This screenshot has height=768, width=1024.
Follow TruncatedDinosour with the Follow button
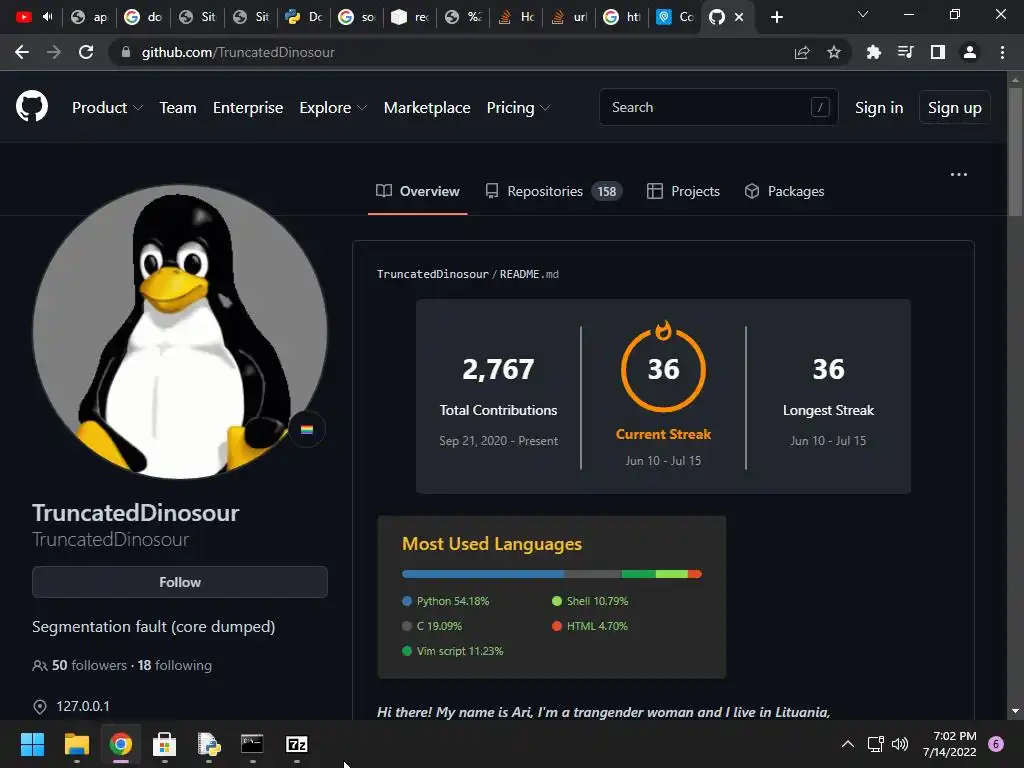[180, 582]
